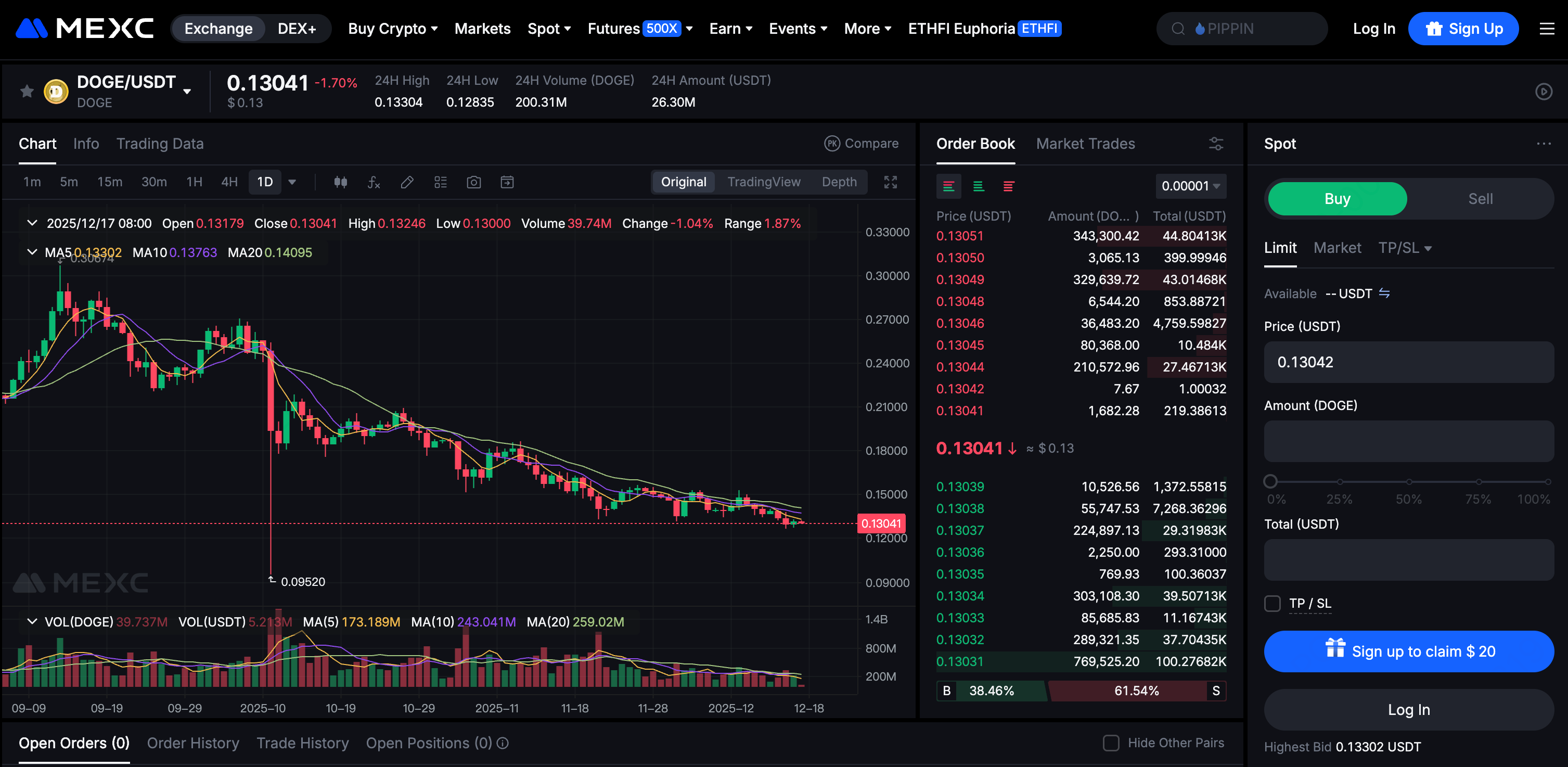Check Hide Other Pairs
Screen dimensions: 1568x767
[x=1111, y=743]
